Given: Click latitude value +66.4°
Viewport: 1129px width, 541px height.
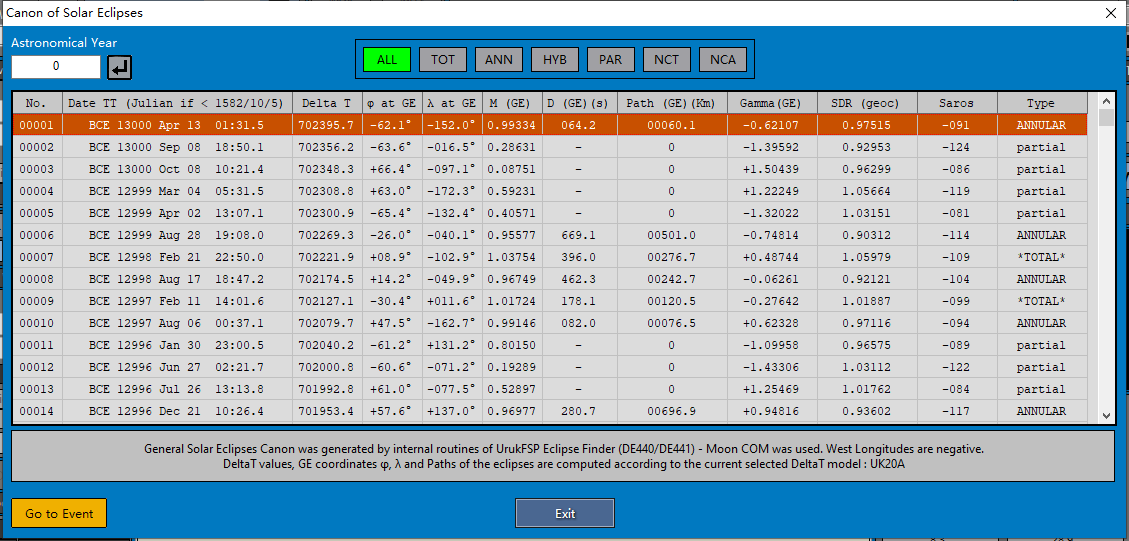Looking at the screenshot, I should [392, 169].
